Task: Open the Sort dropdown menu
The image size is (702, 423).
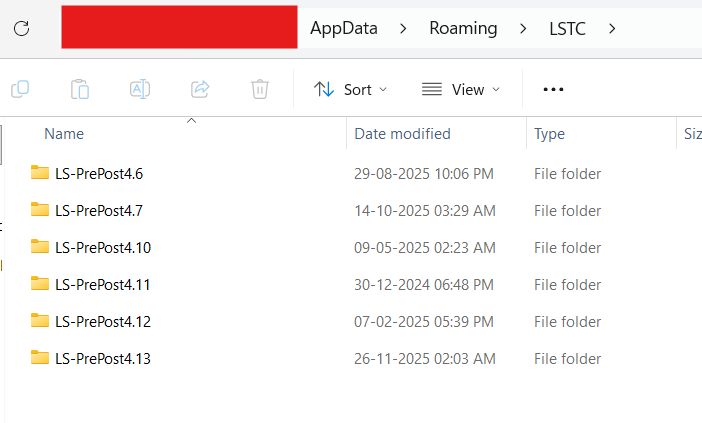Action: (x=351, y=89)
